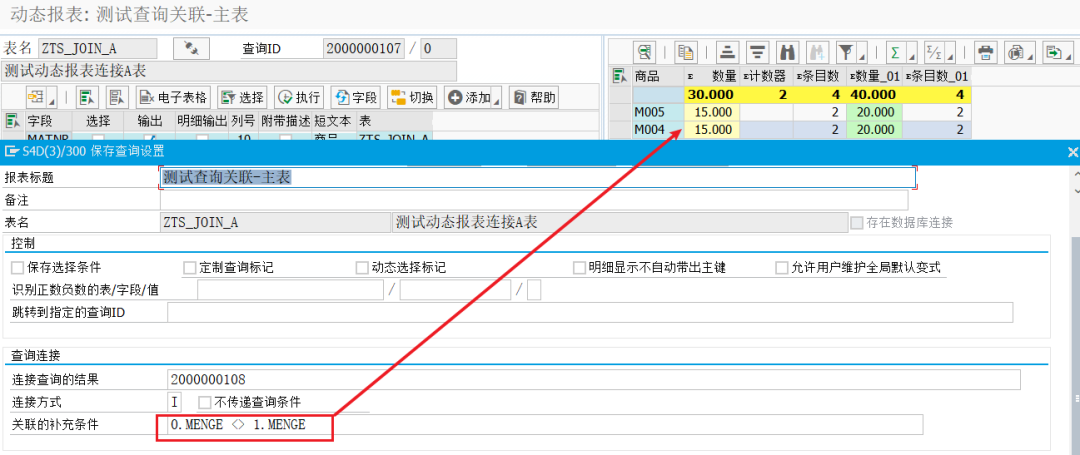
Task: Click the 跳转到指定的查询ID field
Action: coord(590,312)
